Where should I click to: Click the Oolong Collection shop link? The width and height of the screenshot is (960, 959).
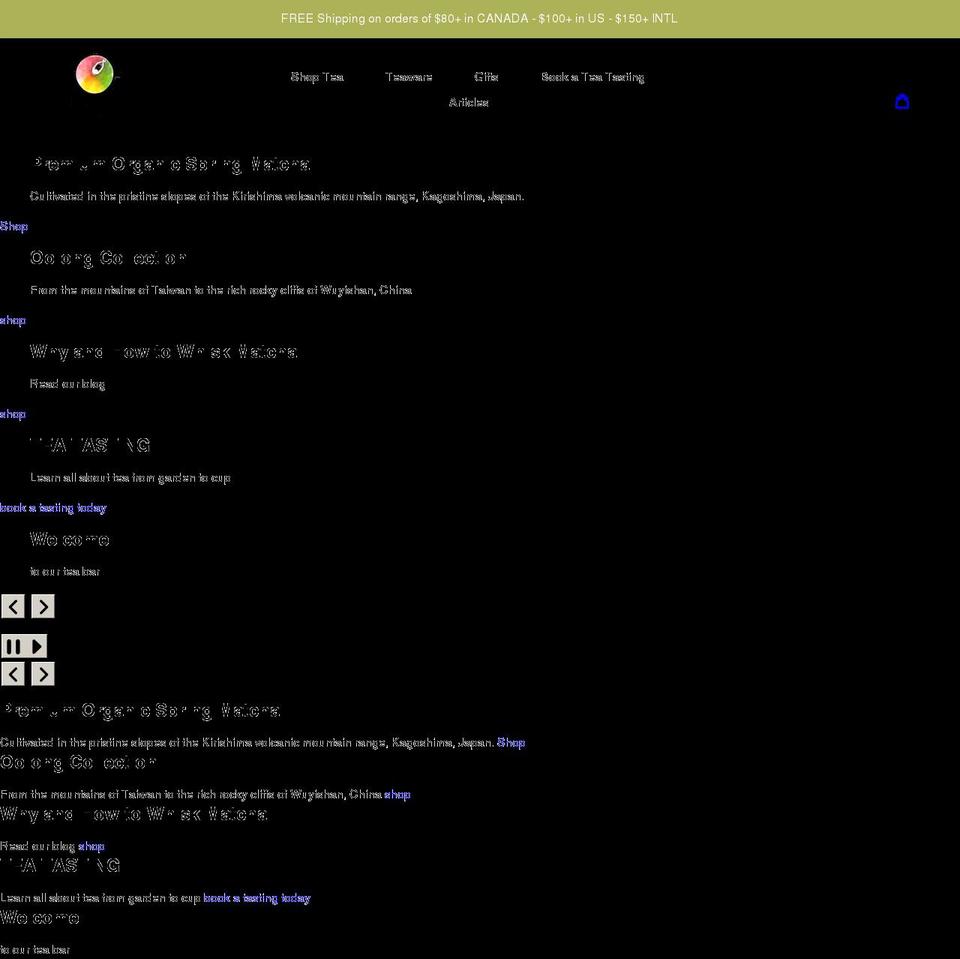pos(12,320)
